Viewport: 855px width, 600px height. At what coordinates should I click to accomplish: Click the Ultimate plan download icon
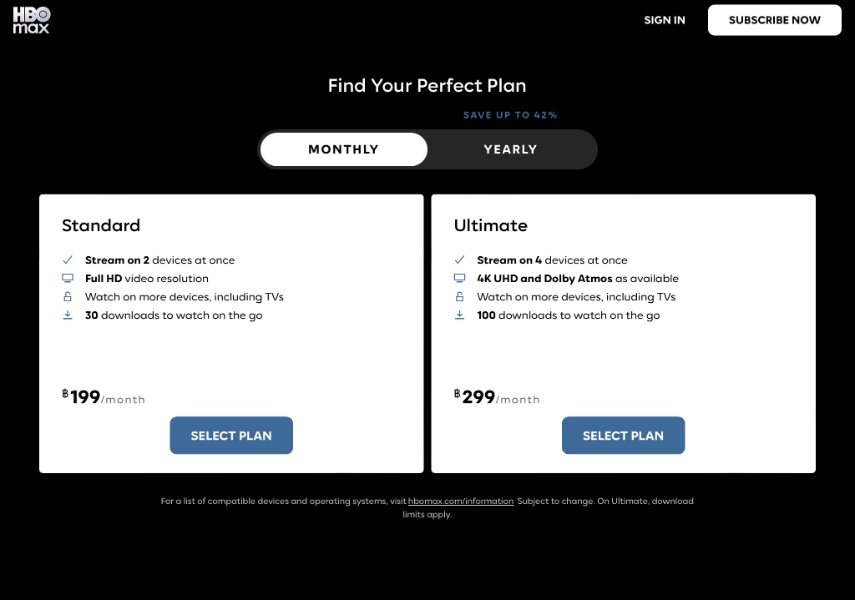pos(460,315)
